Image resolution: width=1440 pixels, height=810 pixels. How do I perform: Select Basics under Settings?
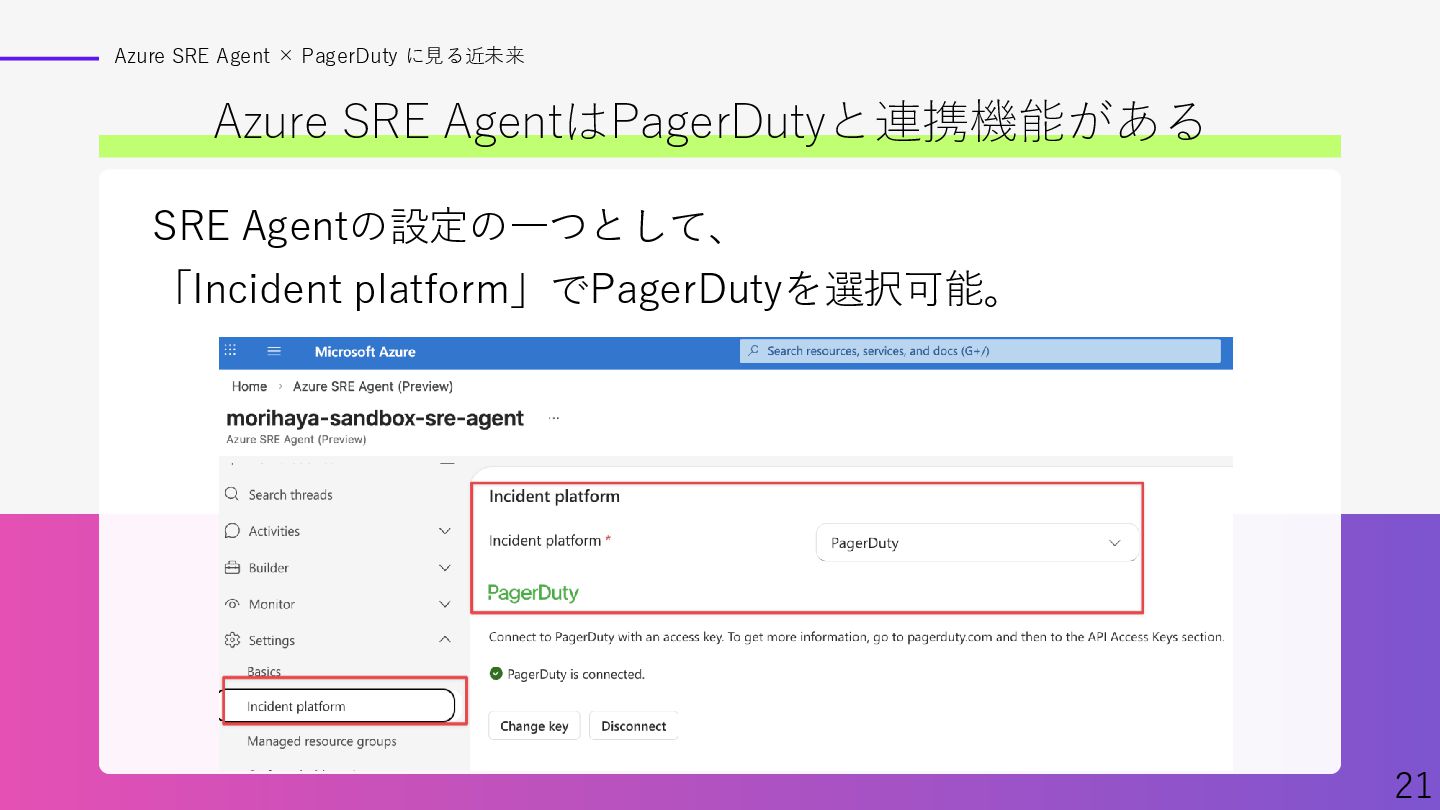click(x=264, y=672)
